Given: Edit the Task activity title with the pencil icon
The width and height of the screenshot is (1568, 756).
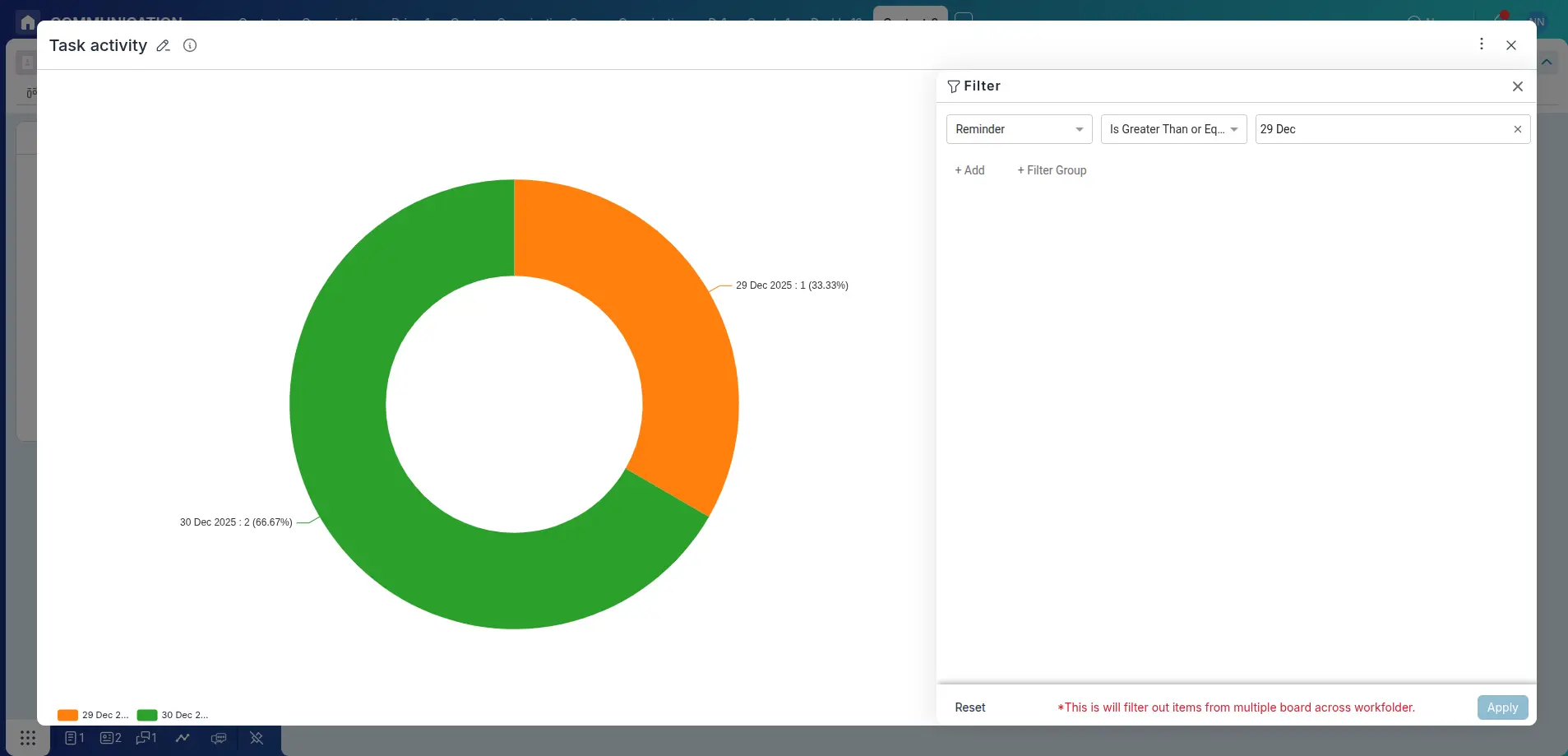Looking at the screenshot, I should (163, 45).
